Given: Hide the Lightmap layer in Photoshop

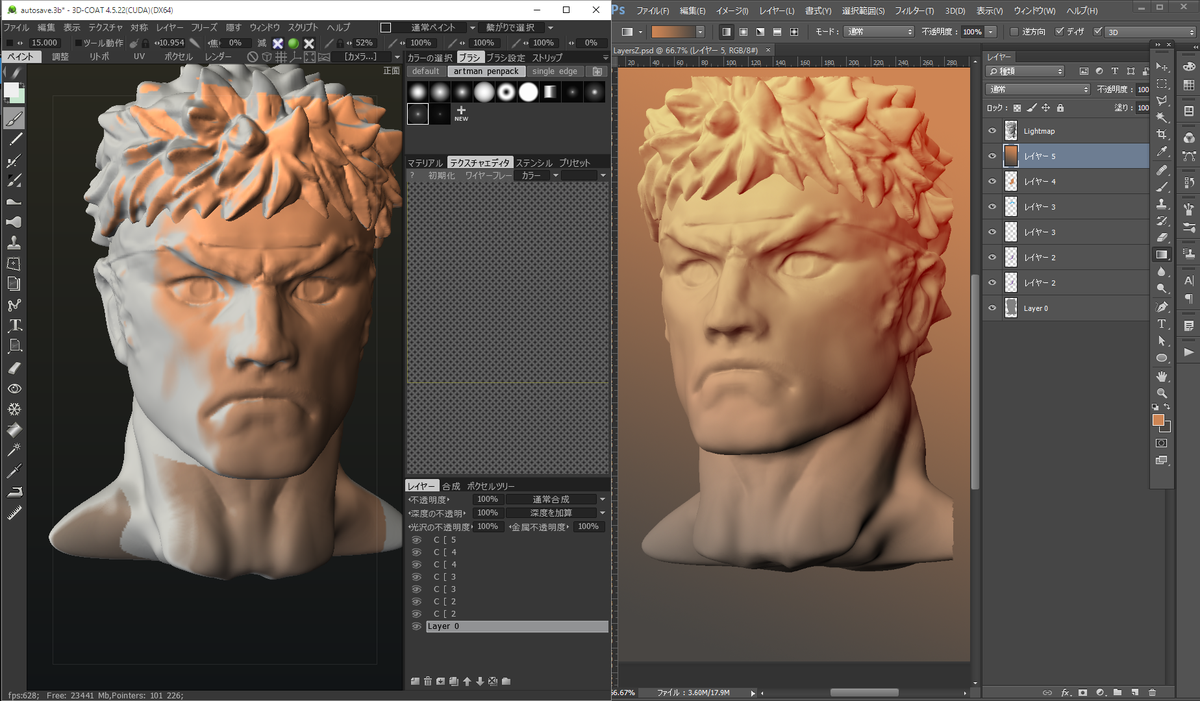Looking at the screenshot, I should pos(992,131).
